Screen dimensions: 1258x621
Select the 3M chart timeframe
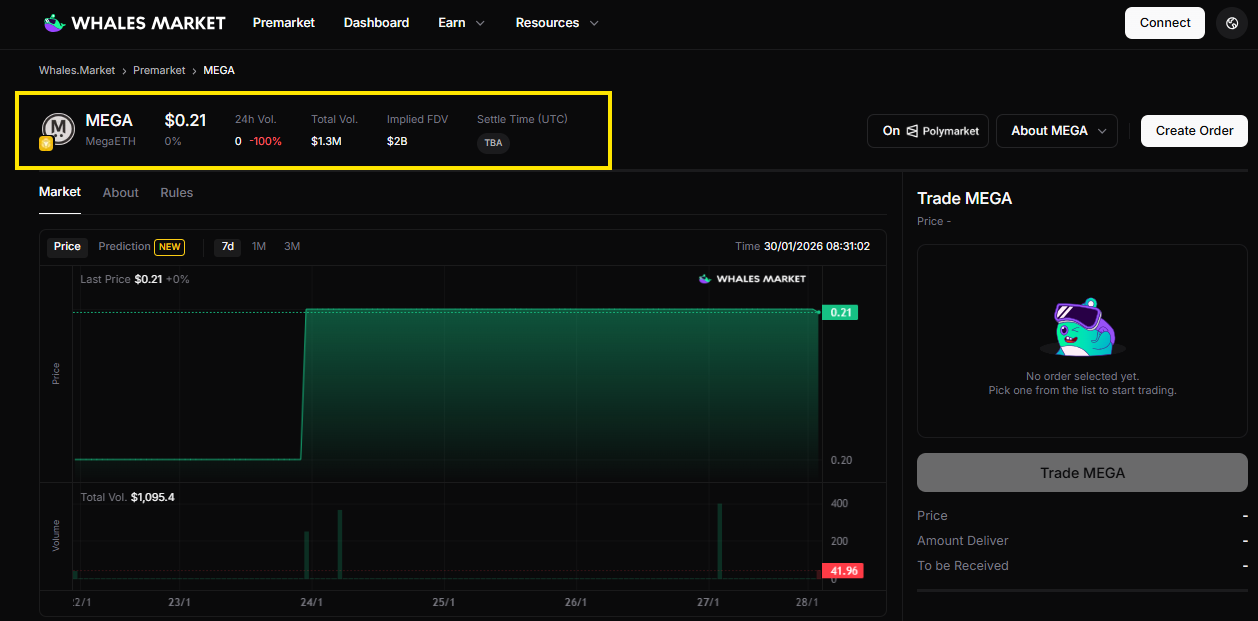pyautogui.click(x=291, y=246)
